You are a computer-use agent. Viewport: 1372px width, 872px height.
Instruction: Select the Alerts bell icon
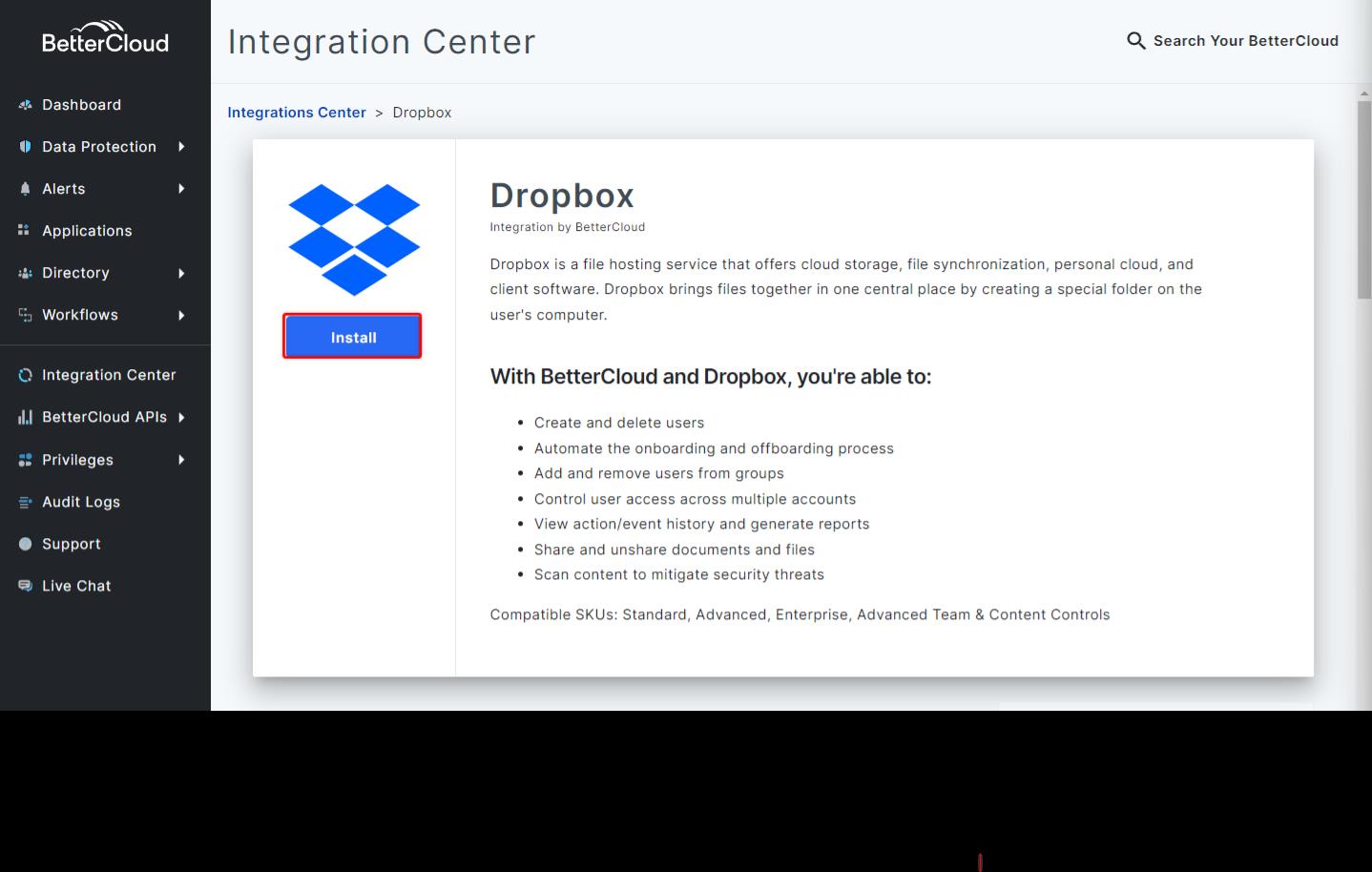pyautogui.click(x=24, y=188)
